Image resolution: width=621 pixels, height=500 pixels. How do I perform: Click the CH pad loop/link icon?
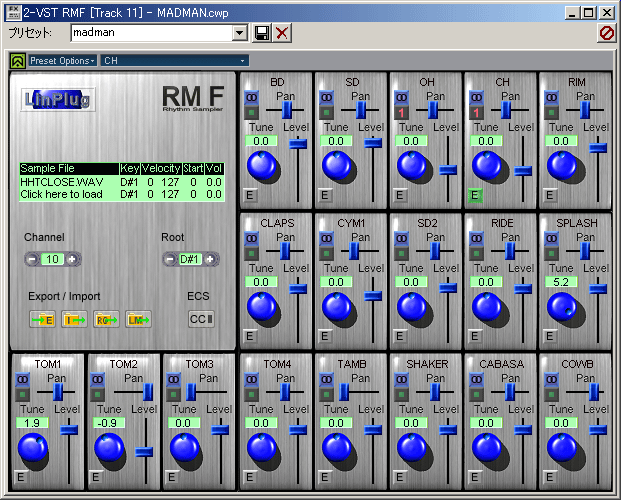476,97
